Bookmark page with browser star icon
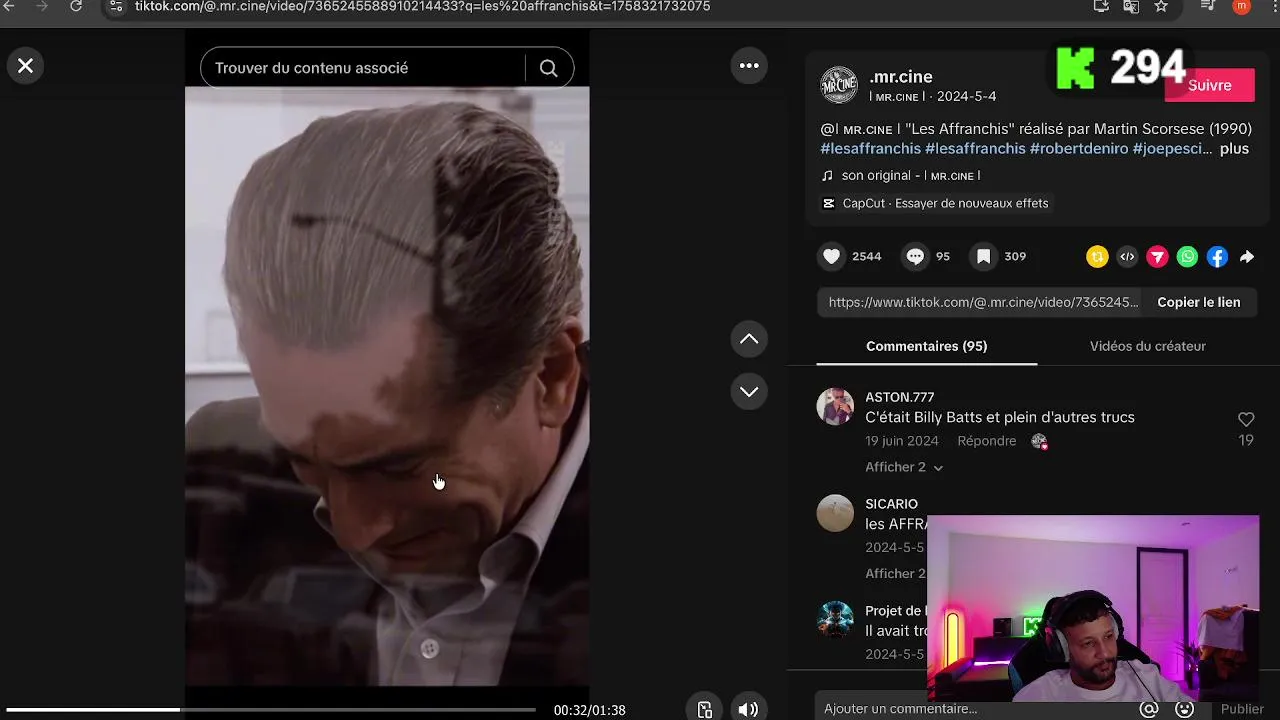This screenshot has width=1280, height=720. 1161,6
